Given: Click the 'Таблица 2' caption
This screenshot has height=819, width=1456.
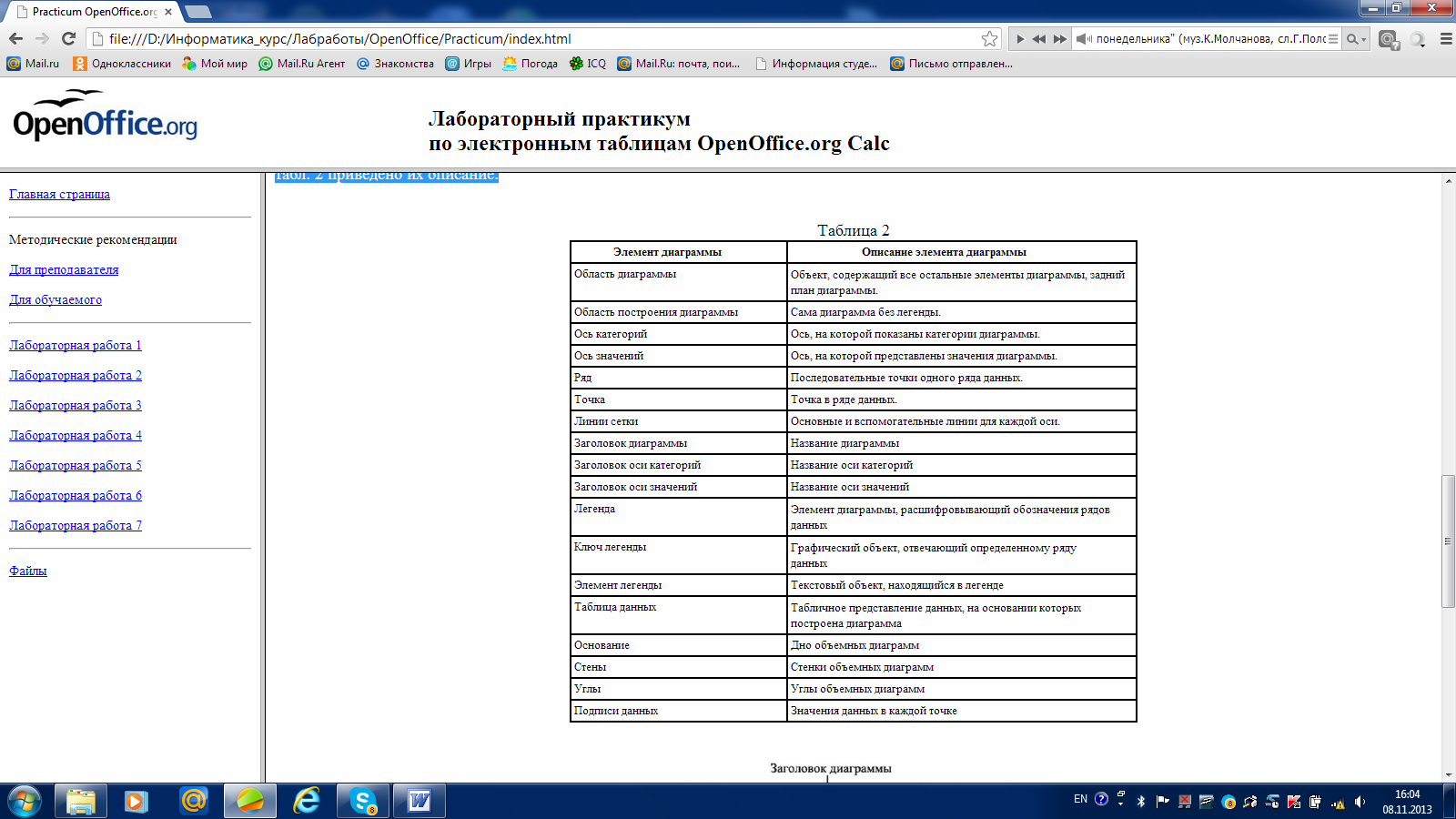Looking at the screenshot, I should [x=854, y=230].
